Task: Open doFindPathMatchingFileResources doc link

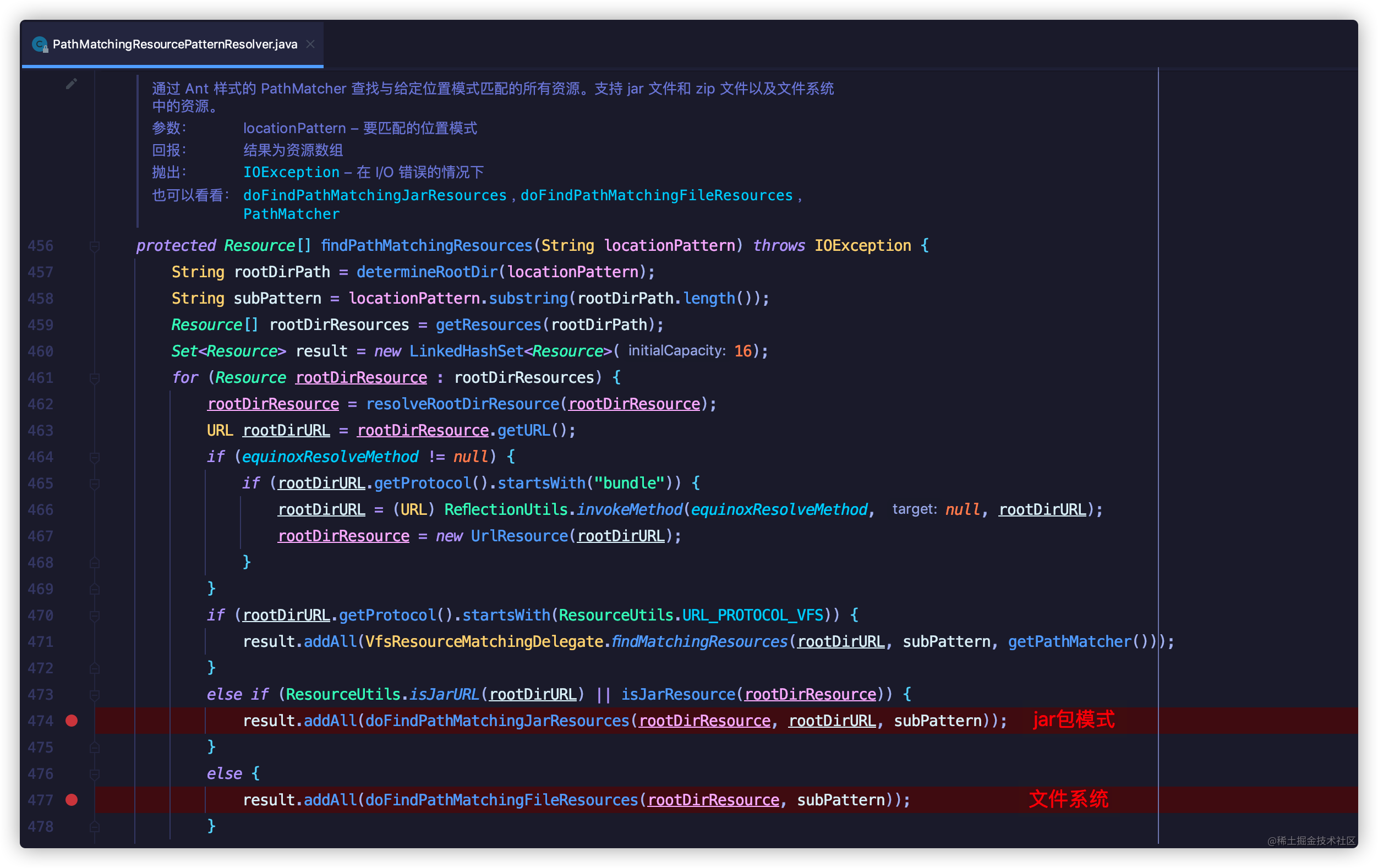Action: pos(657,196)
